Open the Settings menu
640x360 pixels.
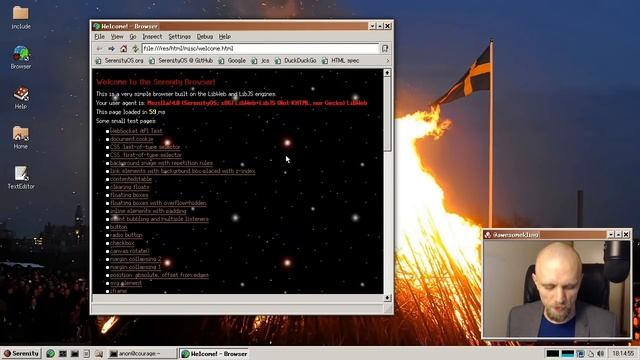coord(180,37)
